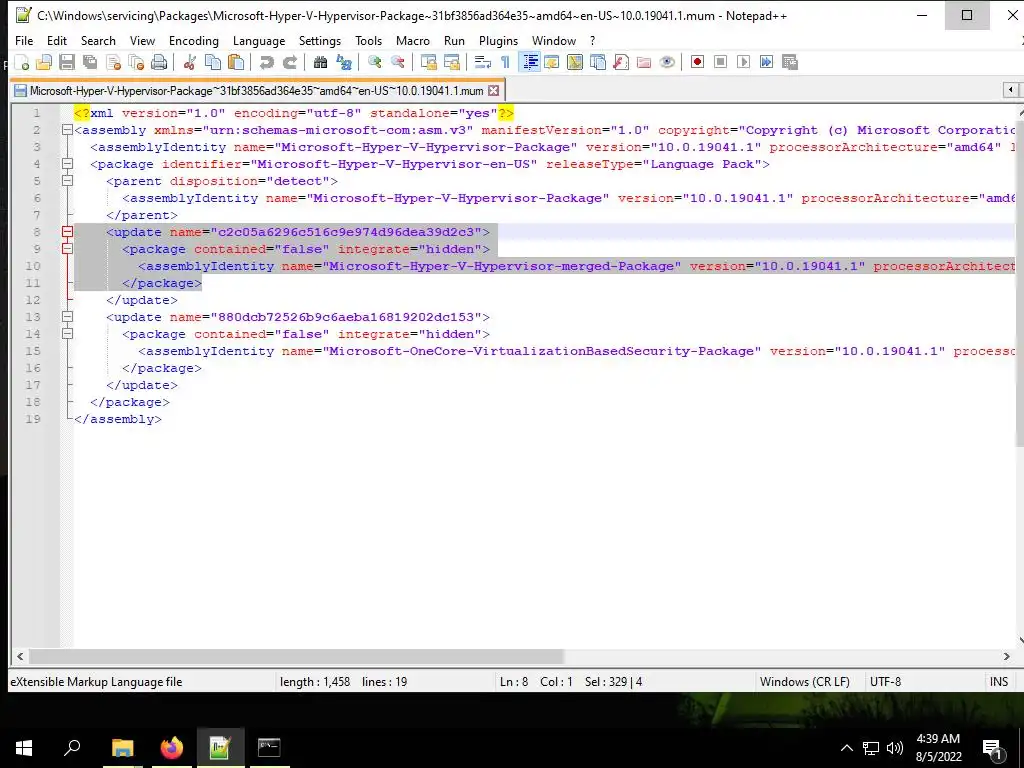Print the document using printer icon
The height and width of the screenshot is (768, 1024).
coord(159,62)
